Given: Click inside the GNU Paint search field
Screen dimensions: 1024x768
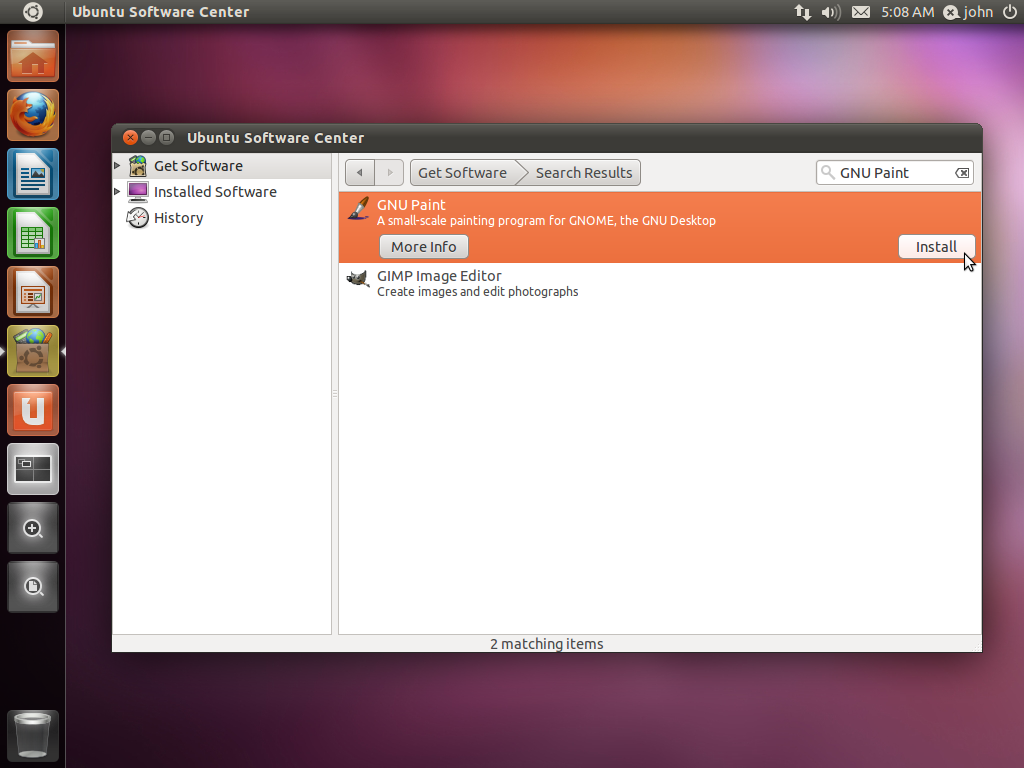Looking at the screenshot, I should (894, 172).
